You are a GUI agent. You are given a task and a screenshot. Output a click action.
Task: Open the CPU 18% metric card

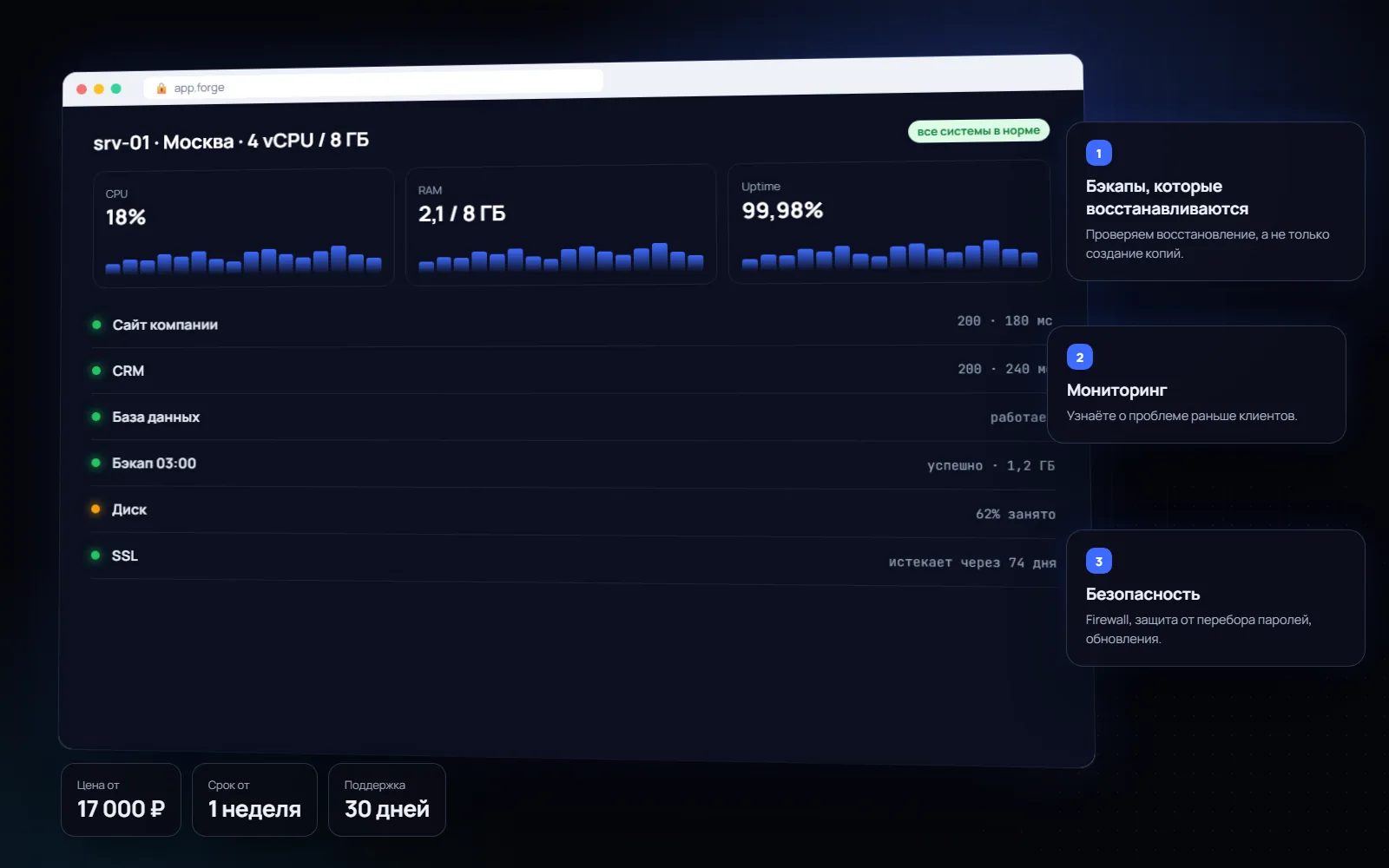tap(243, 228)
